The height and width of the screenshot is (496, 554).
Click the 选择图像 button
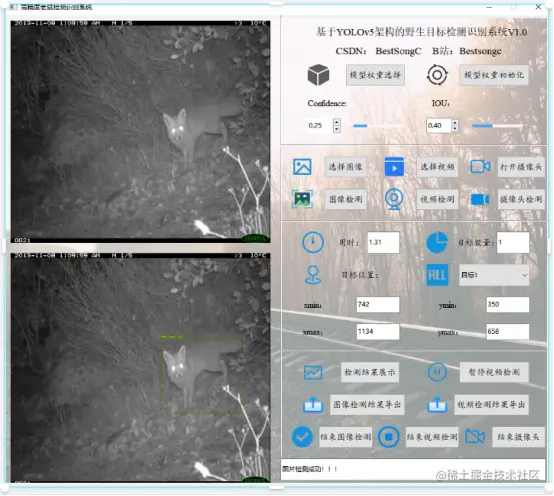point(345,167)
